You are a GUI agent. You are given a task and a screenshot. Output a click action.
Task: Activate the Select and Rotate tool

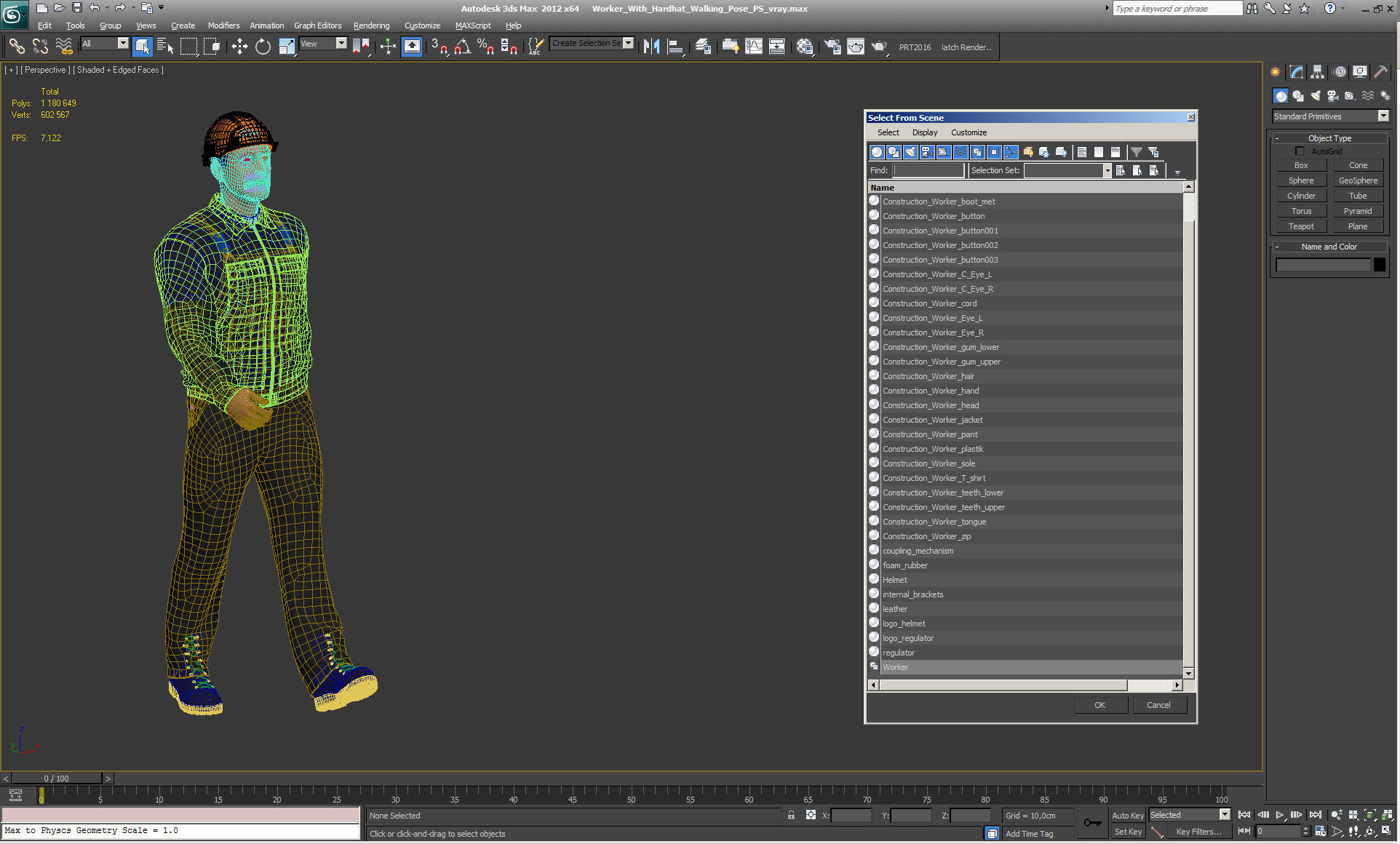click(x=263, y=47)
